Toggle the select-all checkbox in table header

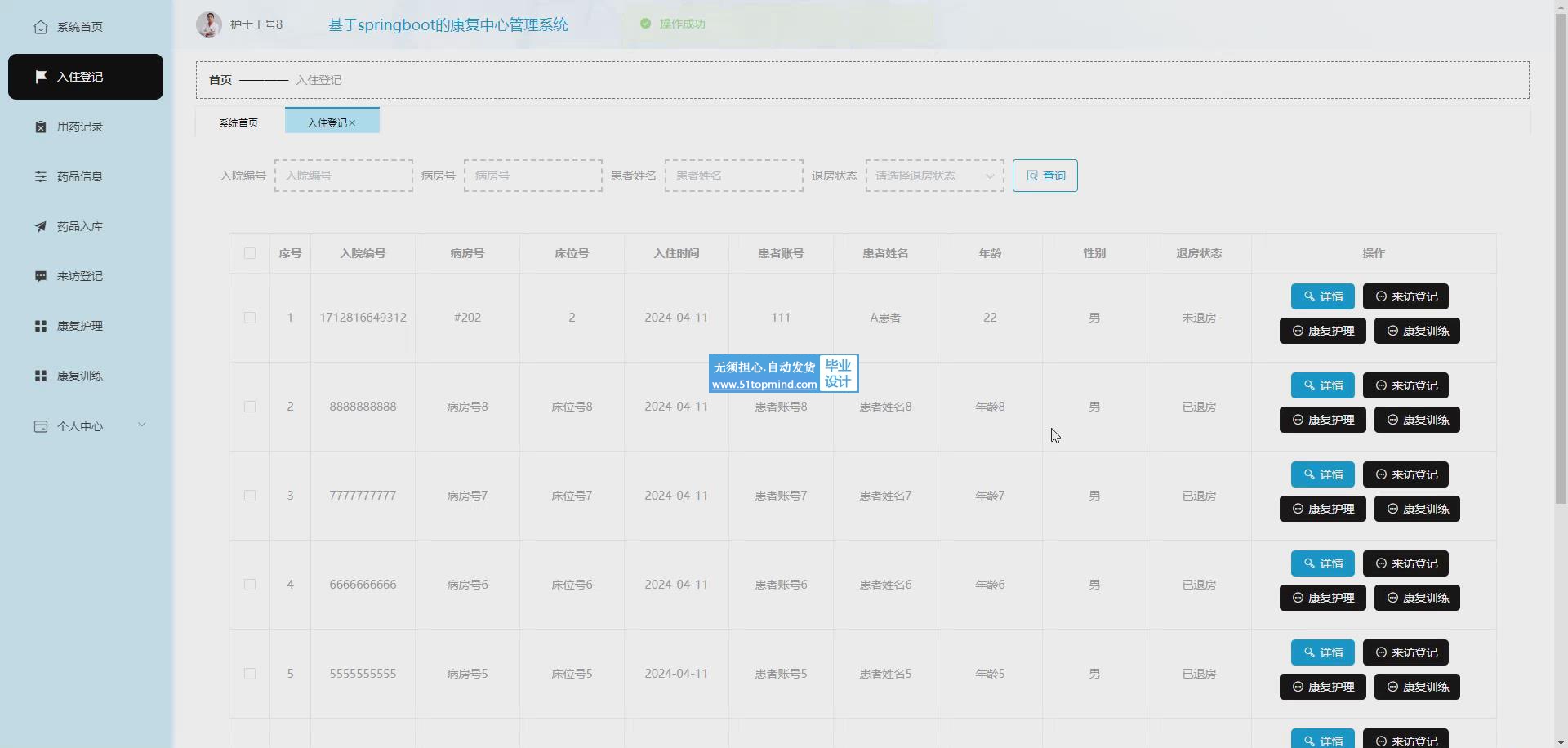click(x=250, y=253)
